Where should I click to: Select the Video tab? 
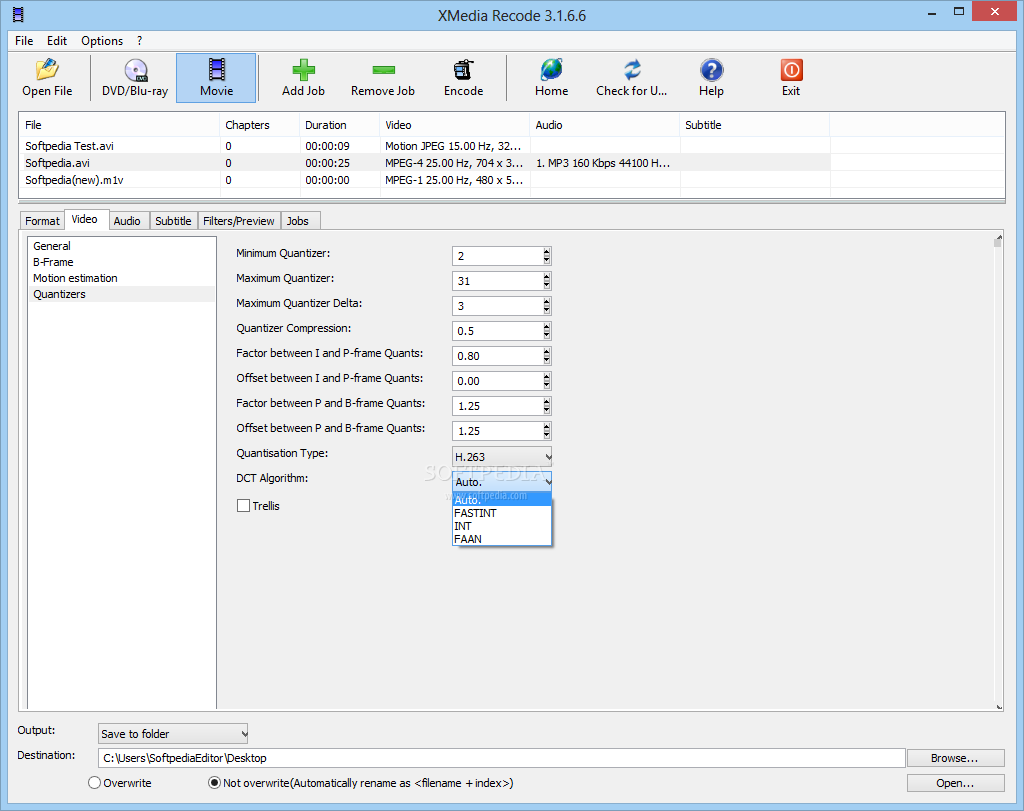(85, 219)
